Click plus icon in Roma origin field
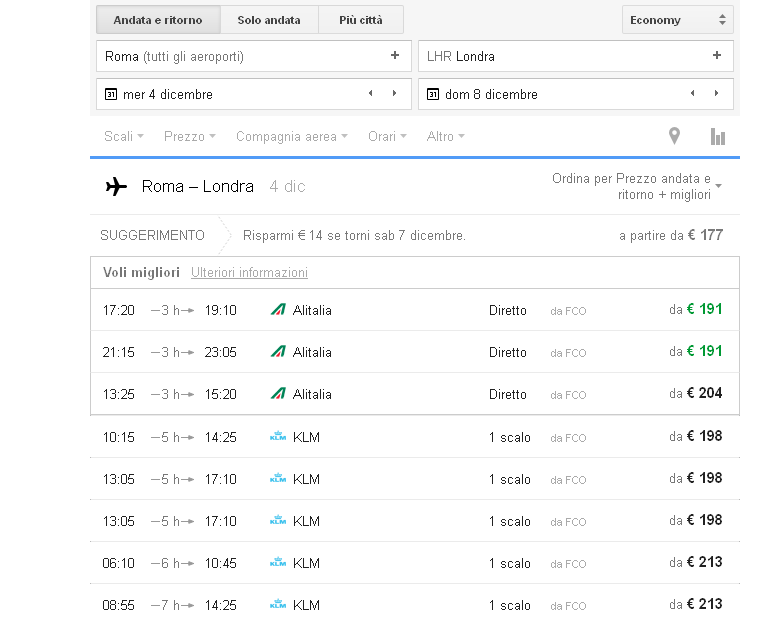Screen dimensions: 758x619 [395, 56]
